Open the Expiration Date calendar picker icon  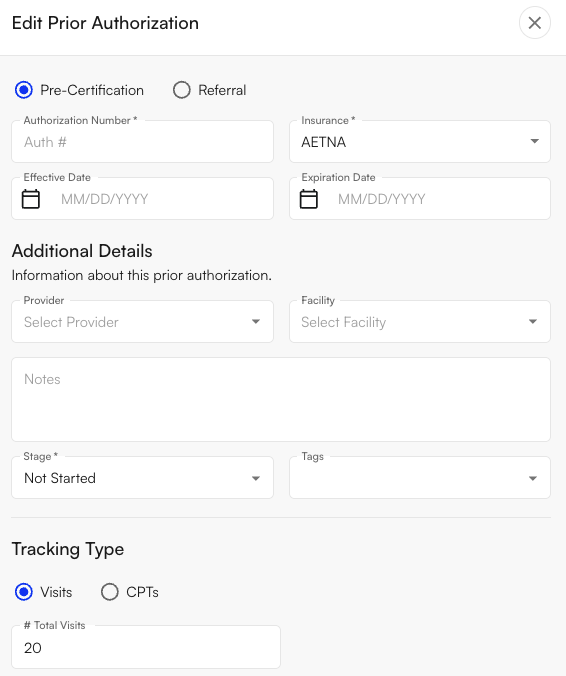pos(309,199)
